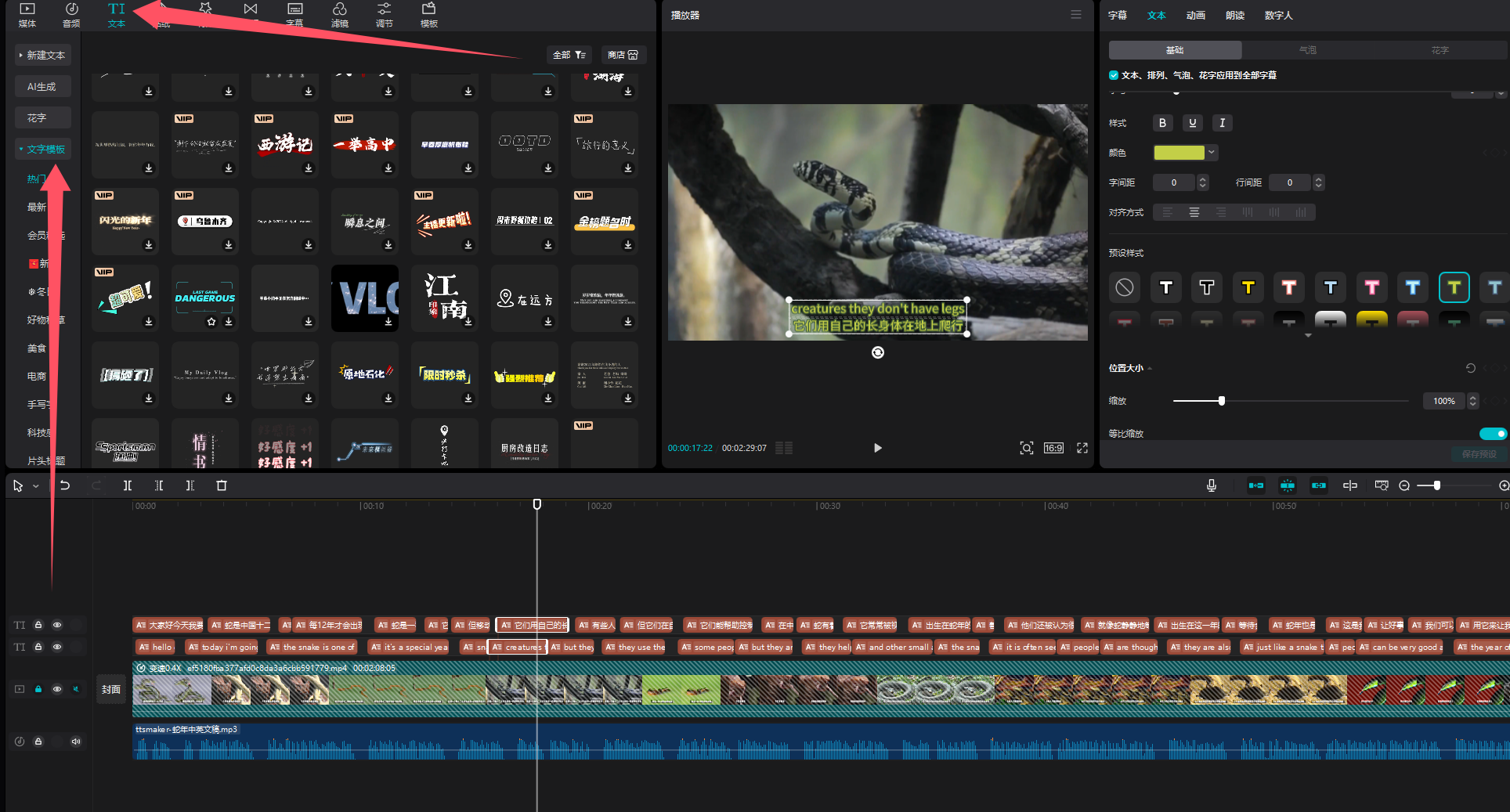Download the 西游记 text template
The width and height of the screenshot is (1510, 812).
pyautogui.click(x=309, y=168)
